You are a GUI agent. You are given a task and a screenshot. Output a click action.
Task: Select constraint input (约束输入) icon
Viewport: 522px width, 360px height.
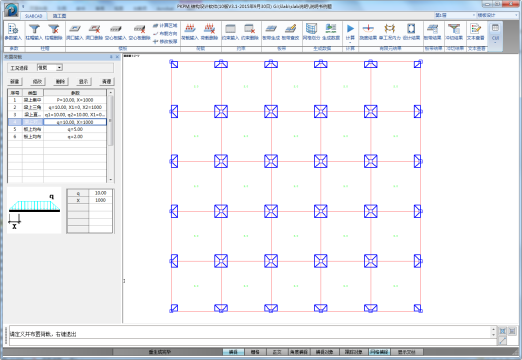point(230,32)
